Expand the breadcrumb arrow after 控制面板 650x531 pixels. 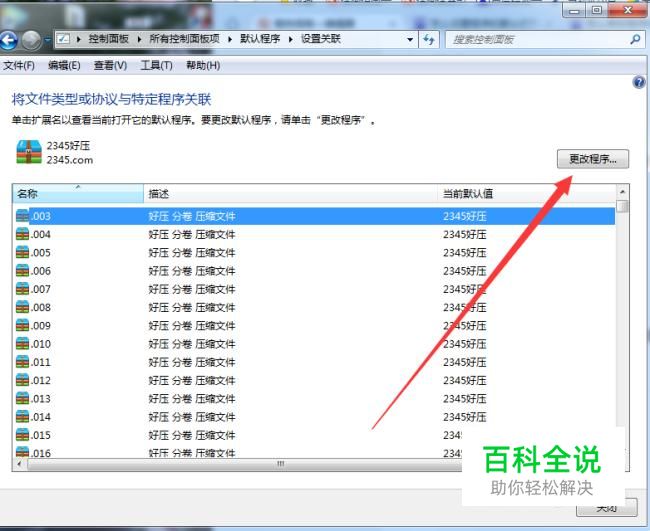click(x=139, y=39)
